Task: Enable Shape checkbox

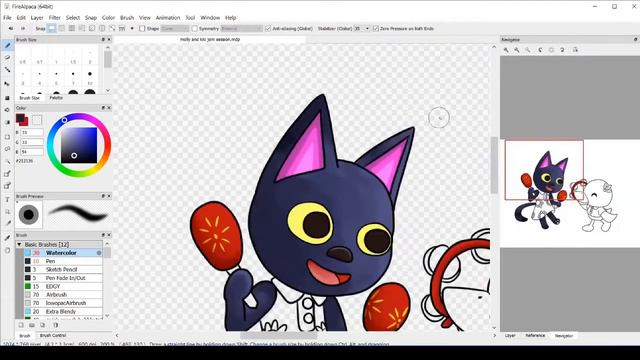Action: [x=142, y=29]
